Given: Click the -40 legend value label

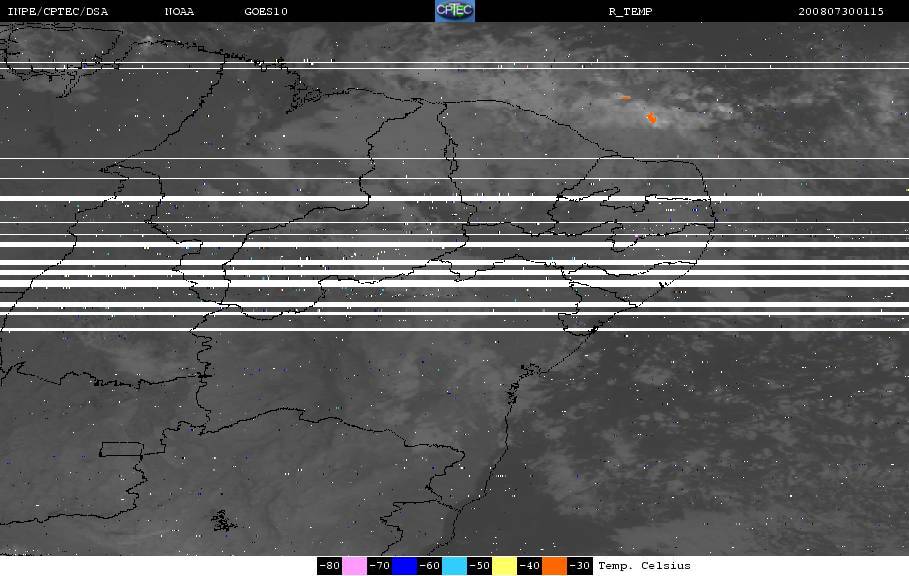Looking at the screenshot, I should click(x=529, y=566).
